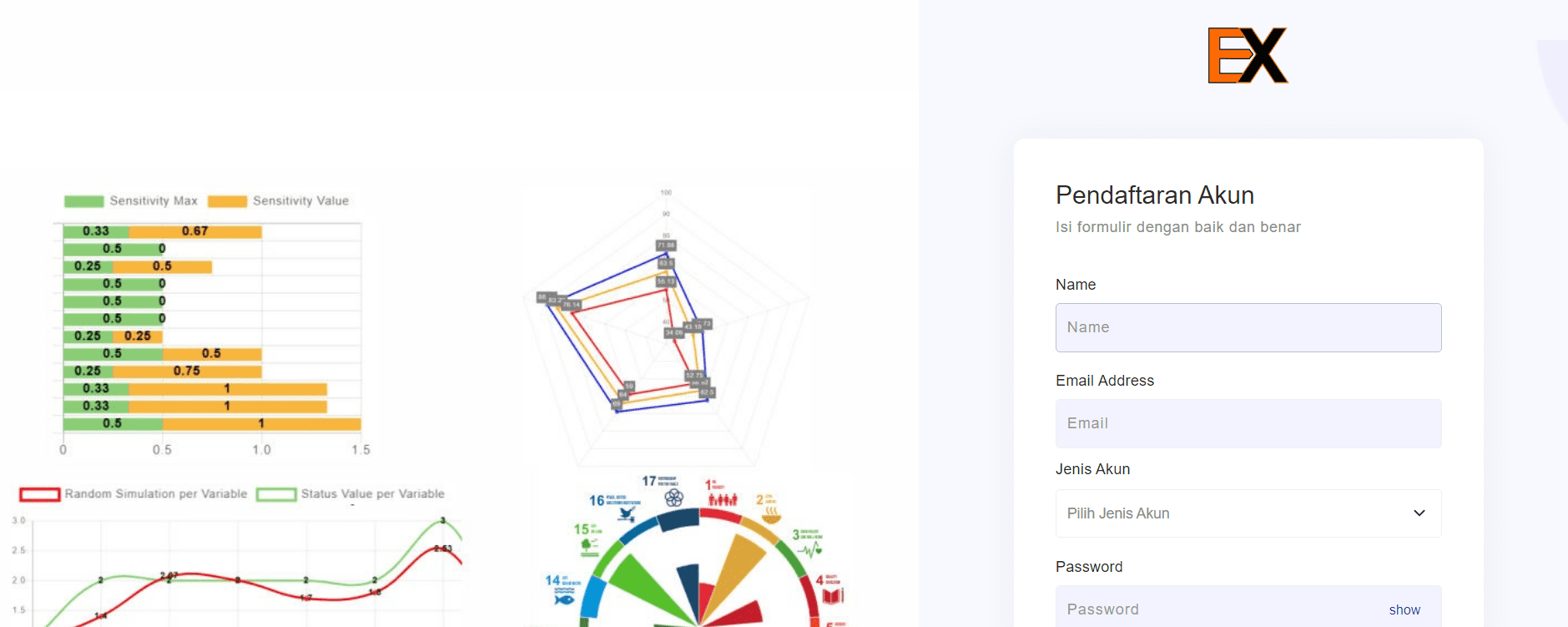The image size is (1568, 627).
Task: Toggle Status Value per Variable legend
Action: 350,494
